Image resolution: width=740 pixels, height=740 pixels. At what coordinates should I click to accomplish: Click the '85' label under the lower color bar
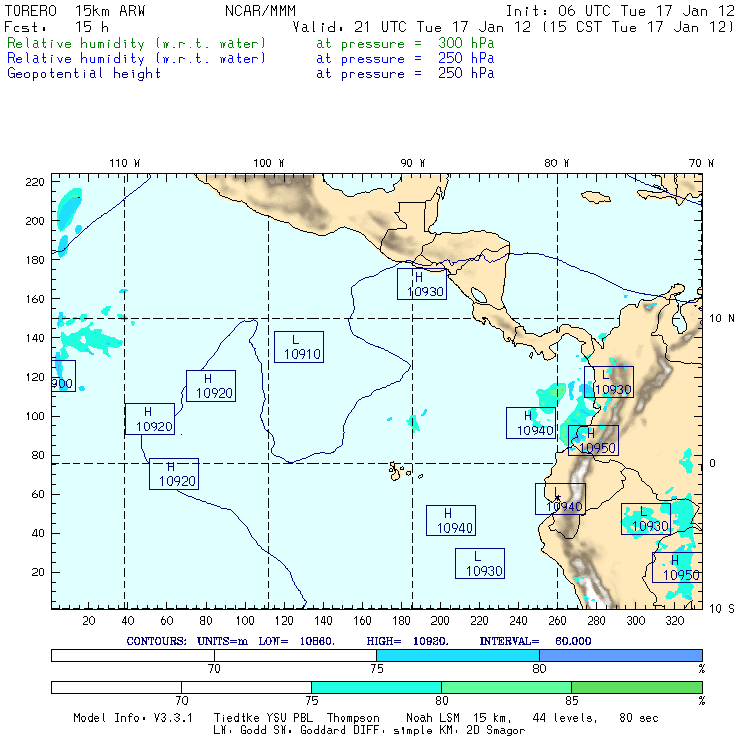572,701
